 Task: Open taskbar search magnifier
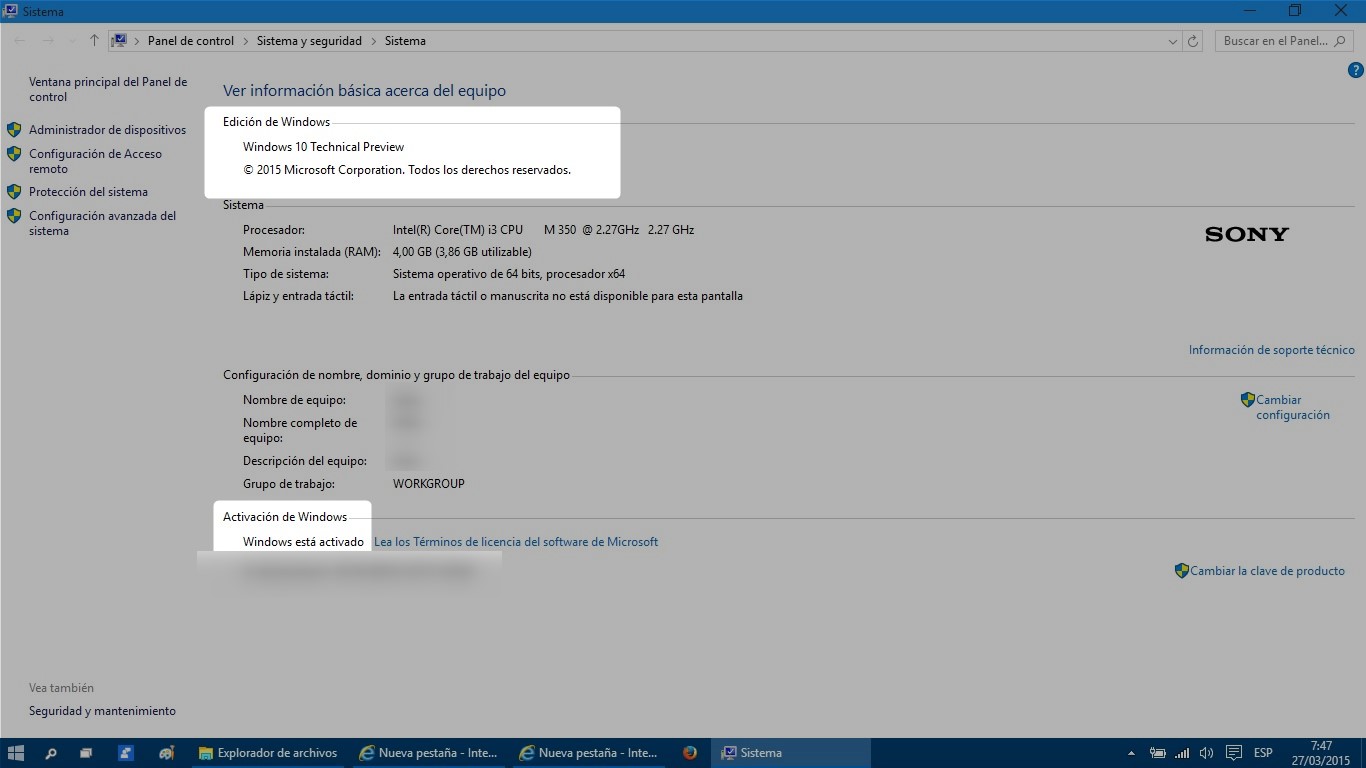(x=51, y=753)
